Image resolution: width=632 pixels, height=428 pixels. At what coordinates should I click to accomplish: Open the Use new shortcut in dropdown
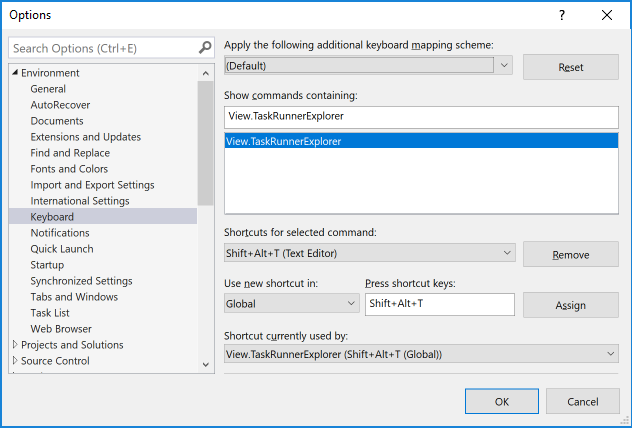coord(351,303)
